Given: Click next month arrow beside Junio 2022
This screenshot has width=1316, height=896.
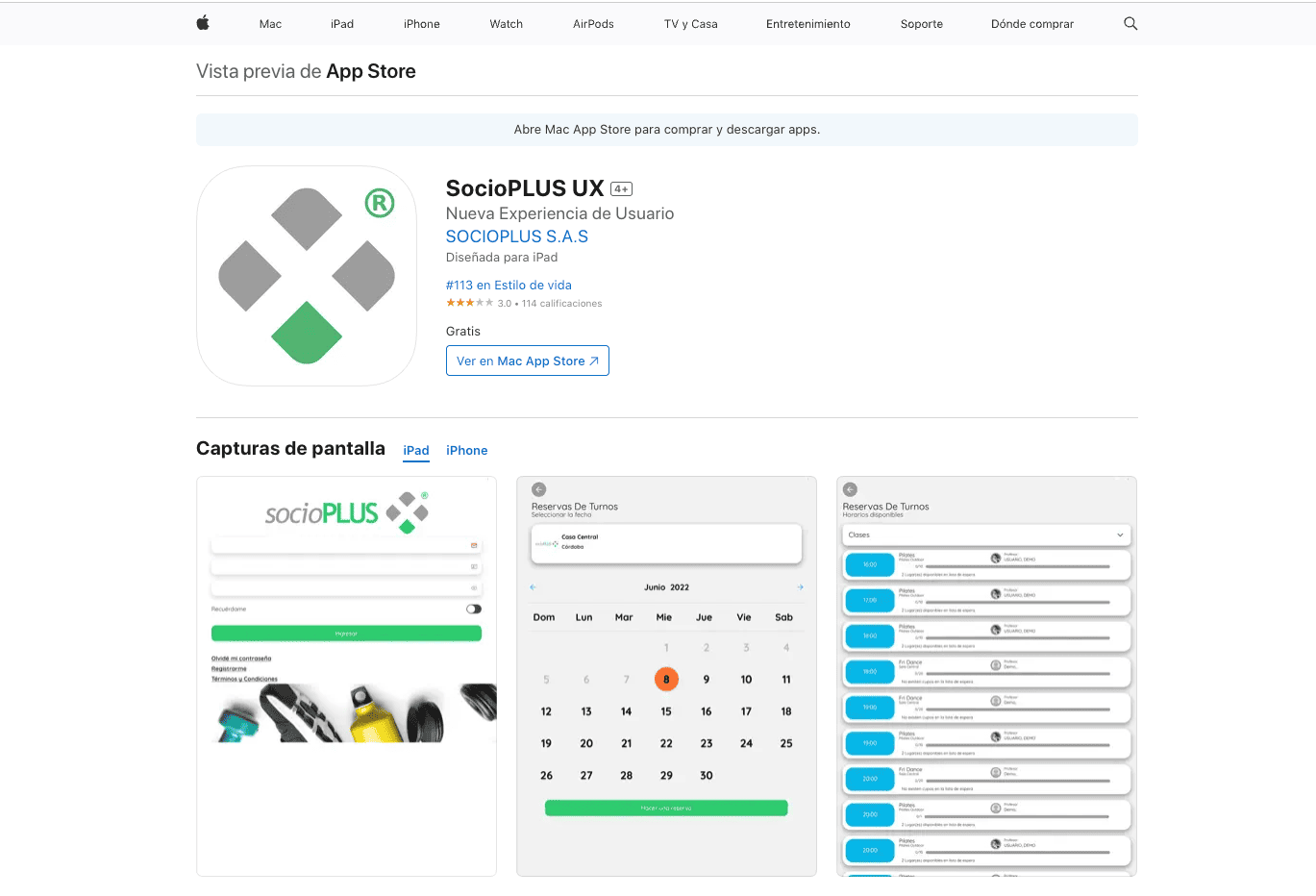Looking at the screenshot, I should tap(800, 587).
